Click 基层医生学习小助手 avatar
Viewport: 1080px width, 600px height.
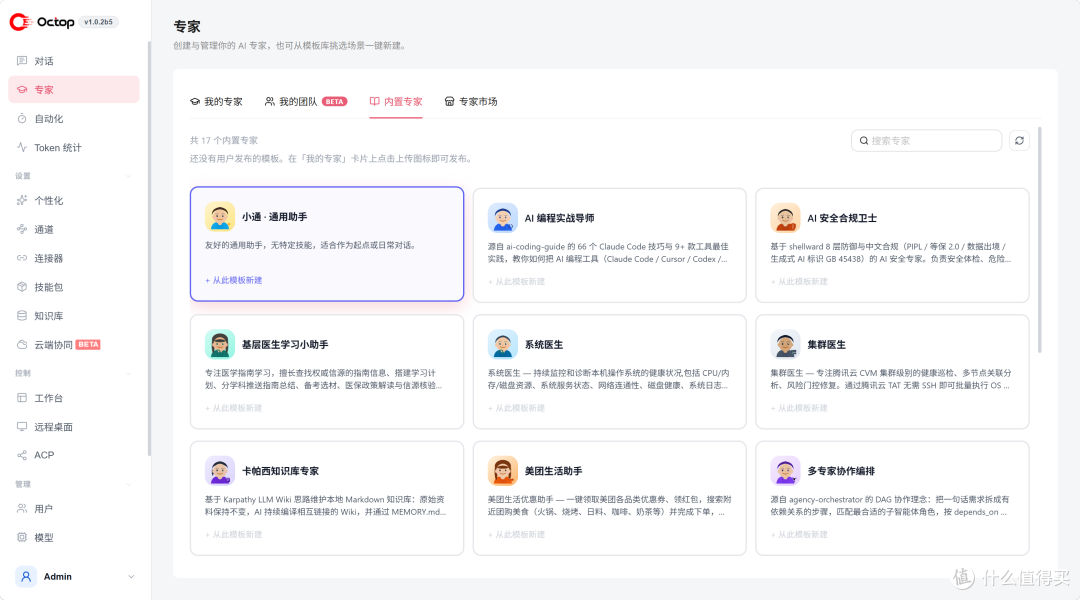tap(220, 344)
